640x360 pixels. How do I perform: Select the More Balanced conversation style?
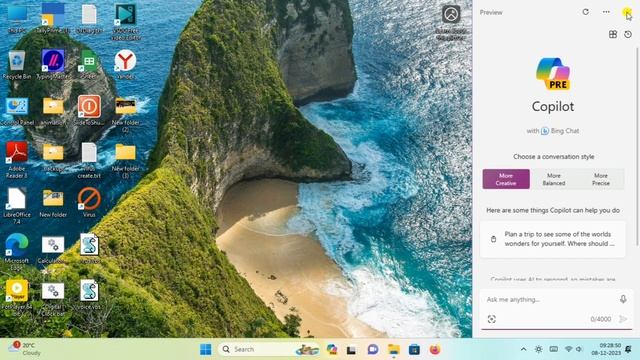(x=553, y=179)
